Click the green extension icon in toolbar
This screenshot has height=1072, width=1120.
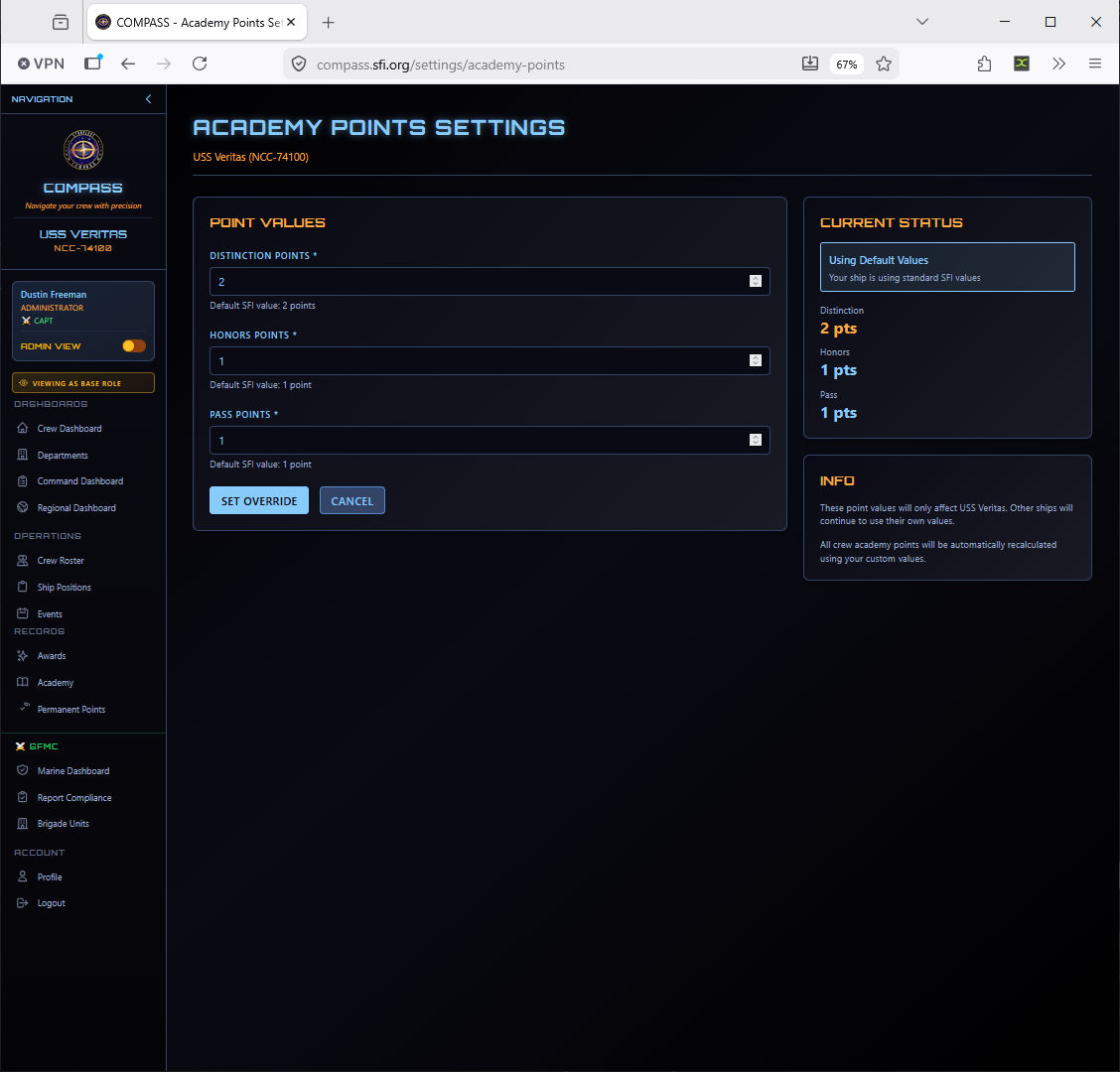pos(1022,64)
